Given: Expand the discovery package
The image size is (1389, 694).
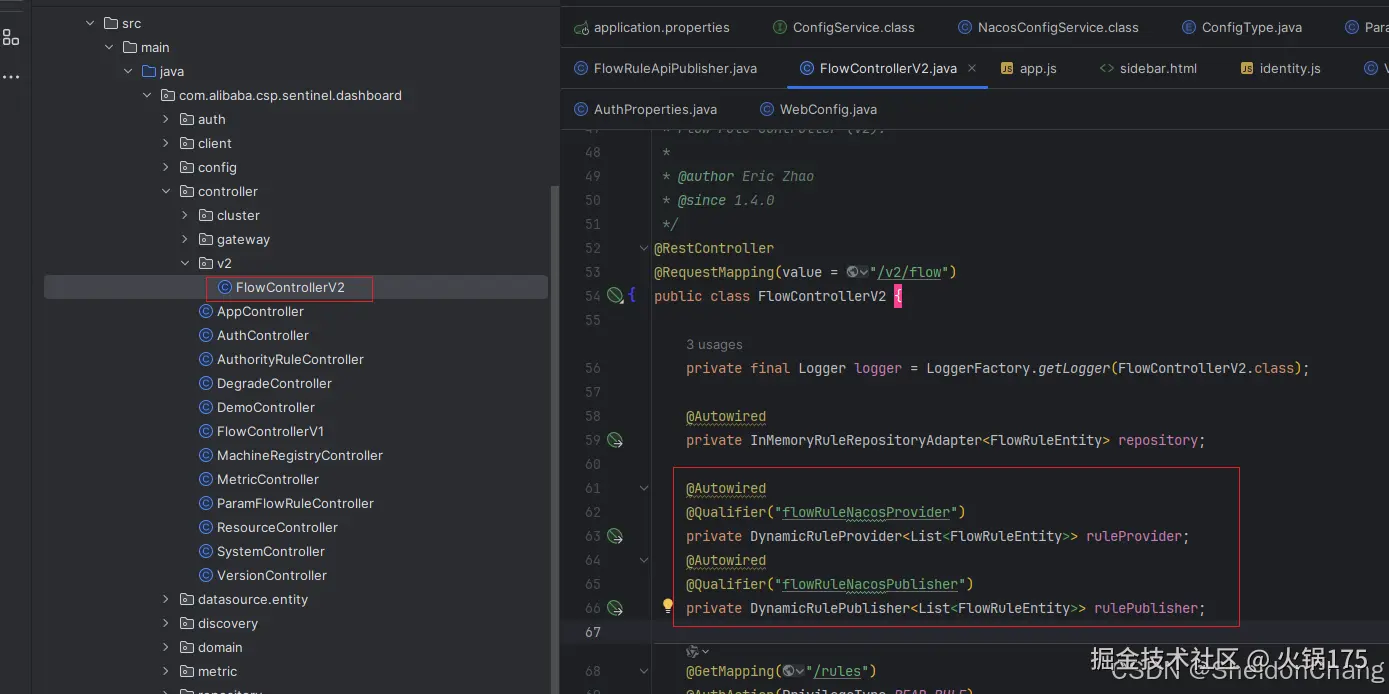Looking at the screenshot, I should (166, 623).
